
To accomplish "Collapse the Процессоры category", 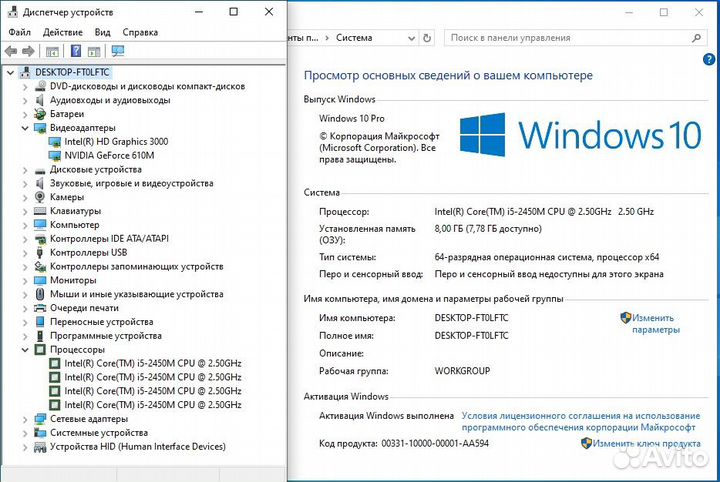I will 25,349.
